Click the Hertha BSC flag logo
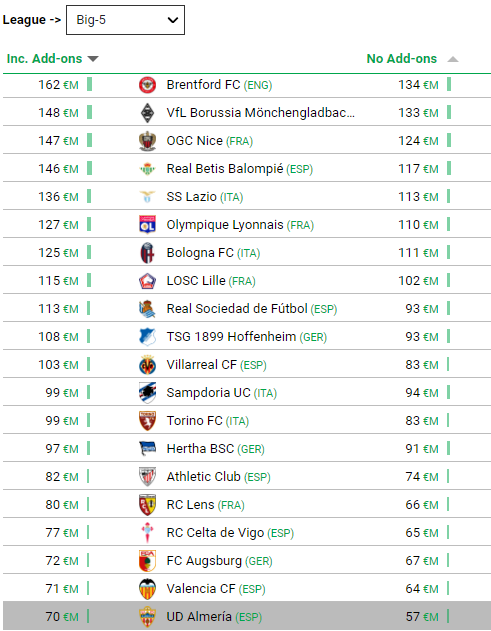The image size is (491, 631). pos(147,449)
